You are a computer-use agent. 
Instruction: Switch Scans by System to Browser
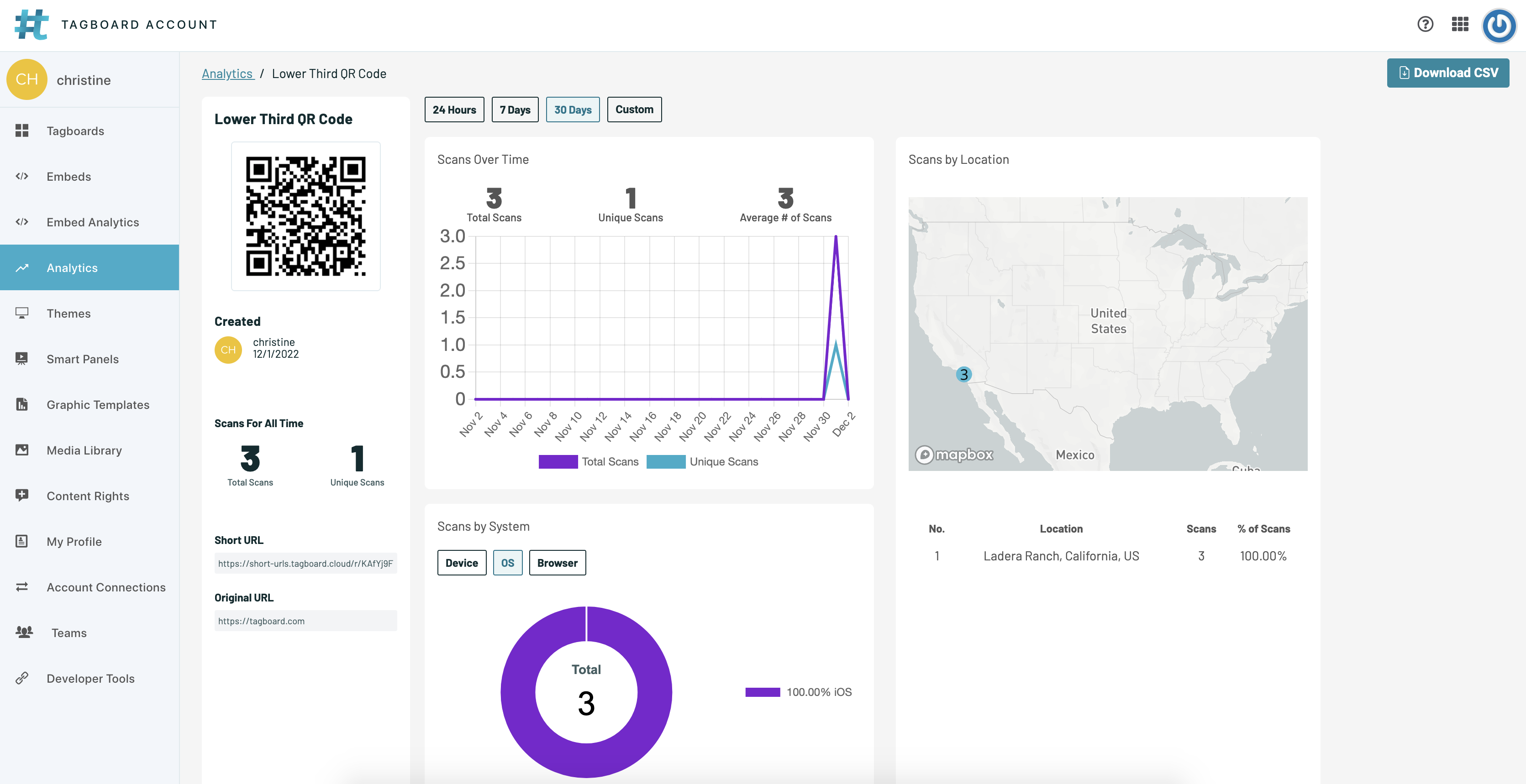(558, 563)
